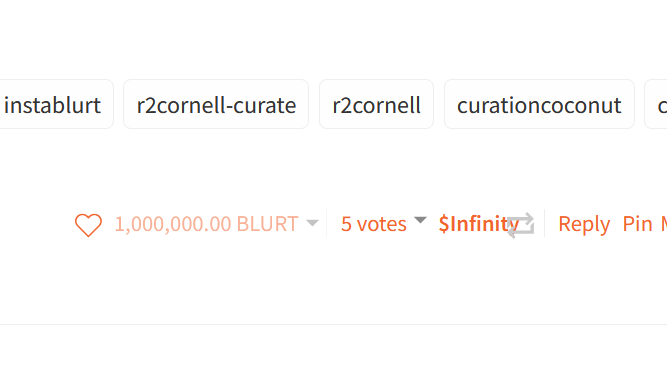
Task: Reblog the post using the arrows icon
Action: (521, 225)
